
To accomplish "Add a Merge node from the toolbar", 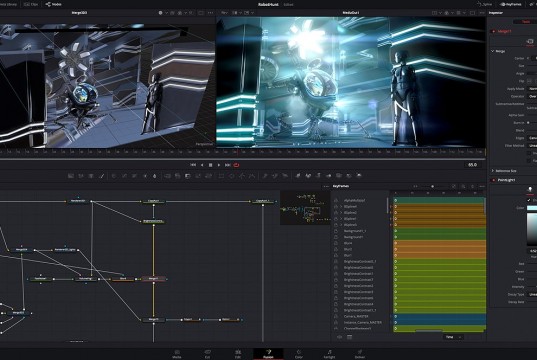I will pos(167,176).
